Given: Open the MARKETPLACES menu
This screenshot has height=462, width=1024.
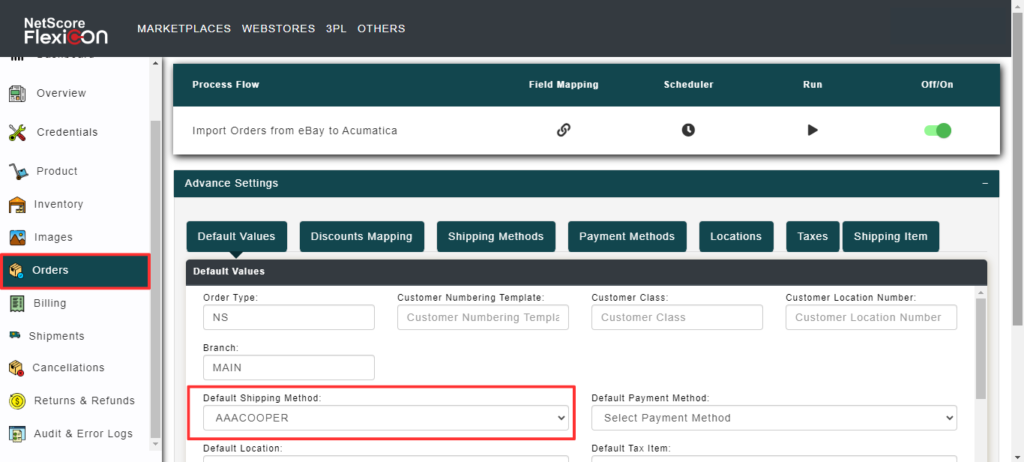Looking at the screenshot, I should [184, 29].
